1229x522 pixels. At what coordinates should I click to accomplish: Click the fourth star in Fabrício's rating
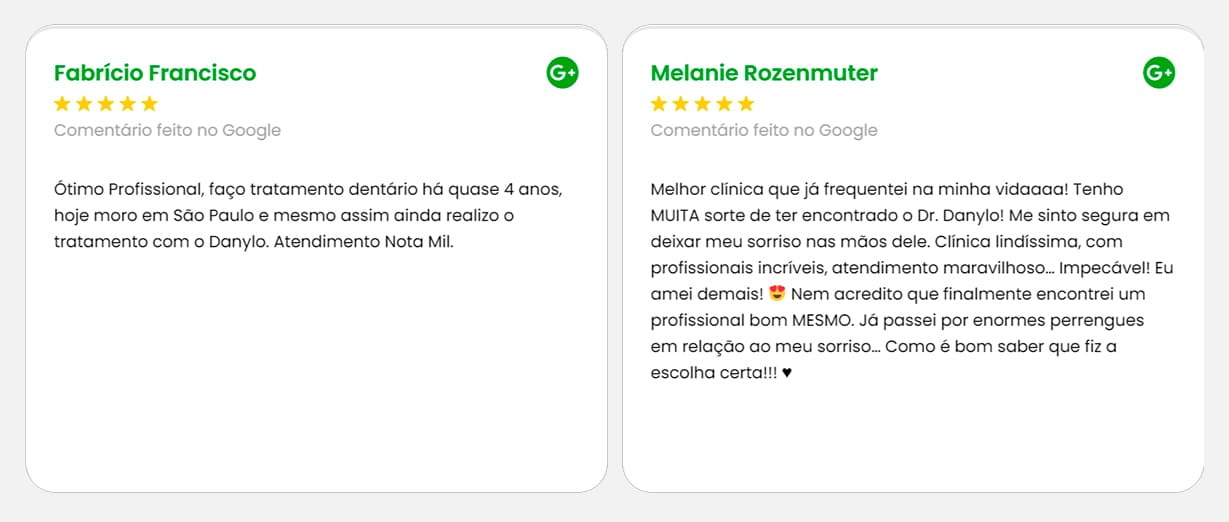128,104
